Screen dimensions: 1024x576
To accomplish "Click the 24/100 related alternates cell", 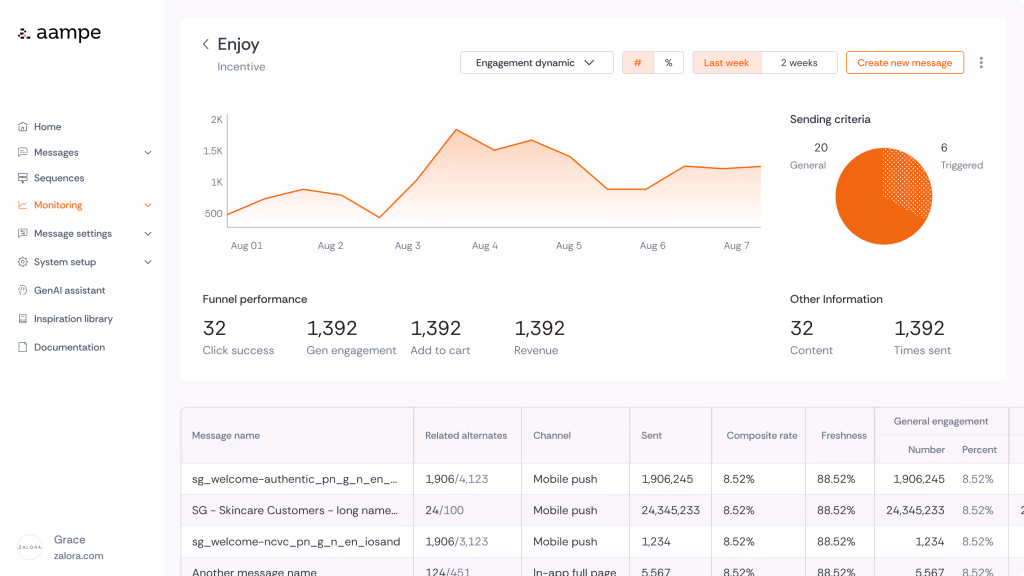I will click(x=444, y=510).
